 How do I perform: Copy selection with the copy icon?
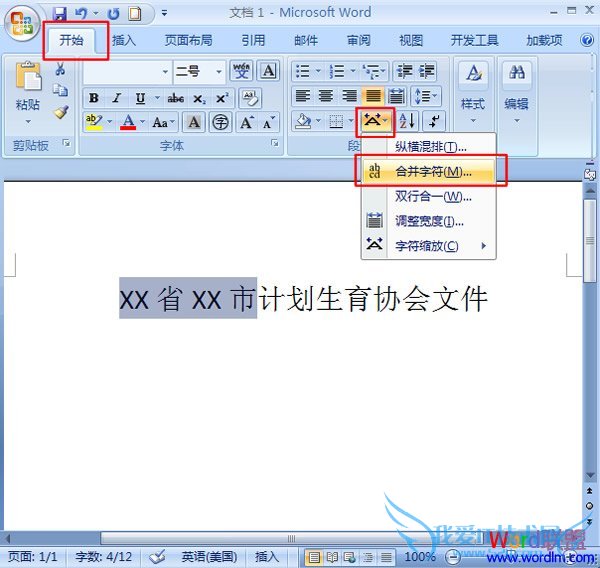tap(60, 90)
